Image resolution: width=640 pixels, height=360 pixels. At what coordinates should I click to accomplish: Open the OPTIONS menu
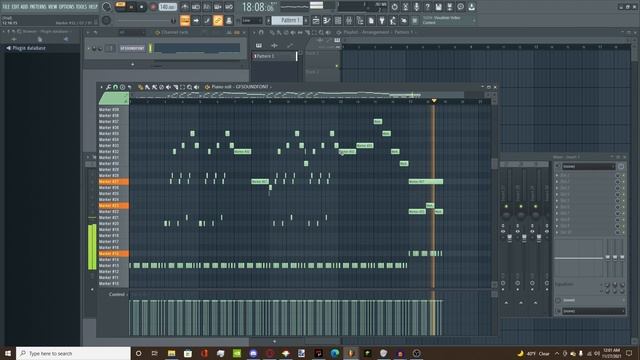[67, 7]
